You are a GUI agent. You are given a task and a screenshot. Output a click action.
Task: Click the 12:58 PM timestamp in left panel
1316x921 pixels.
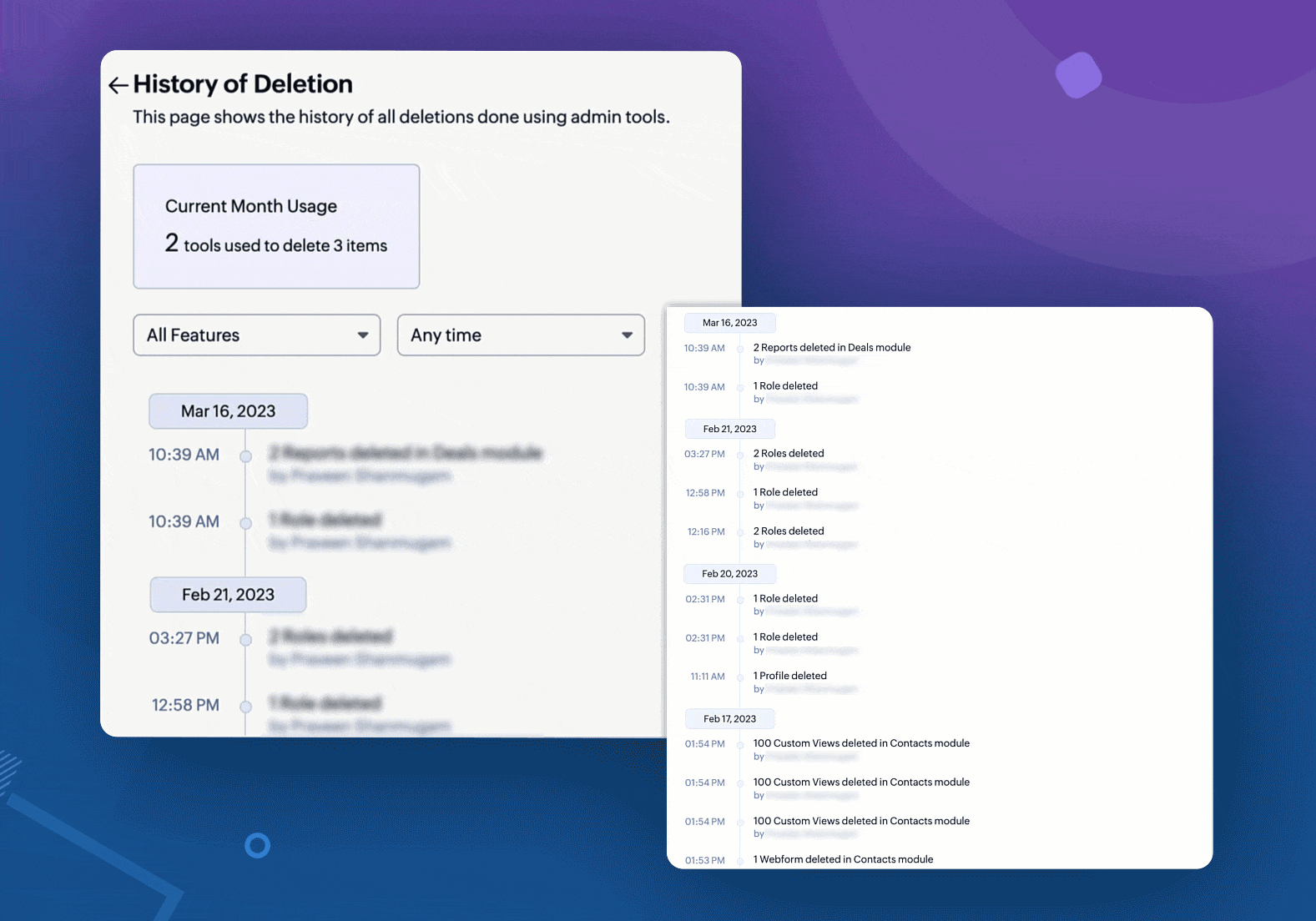point(185,705)
